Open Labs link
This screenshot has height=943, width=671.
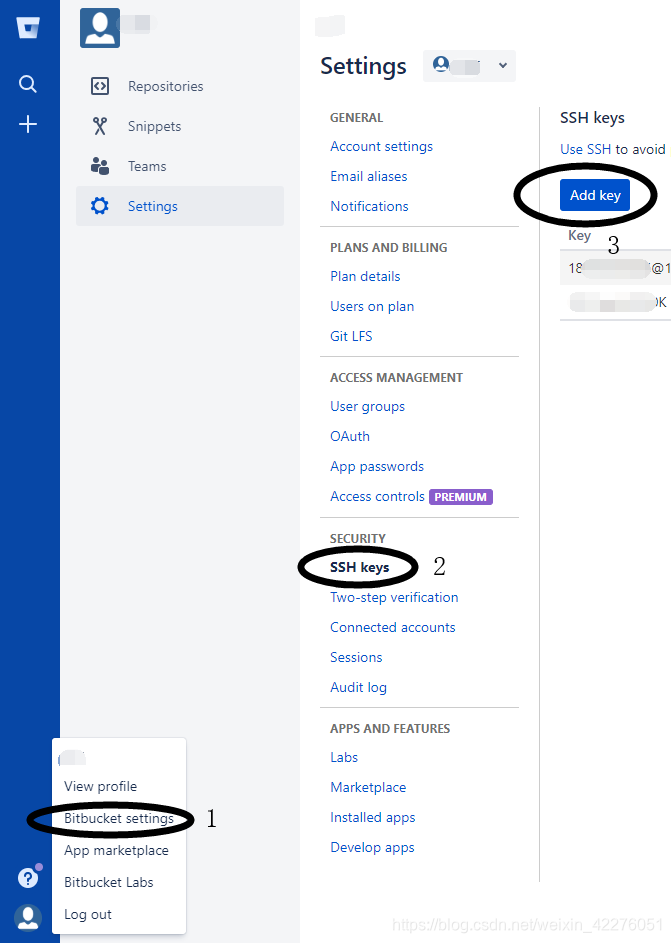click(x=344, y=757)
